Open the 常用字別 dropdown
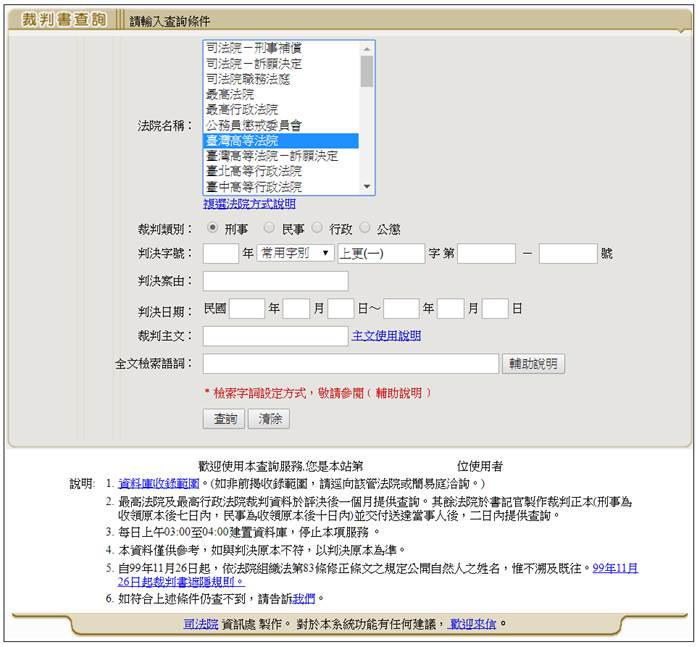This screenshot has height=647, width=697. (x=295, y=254)
